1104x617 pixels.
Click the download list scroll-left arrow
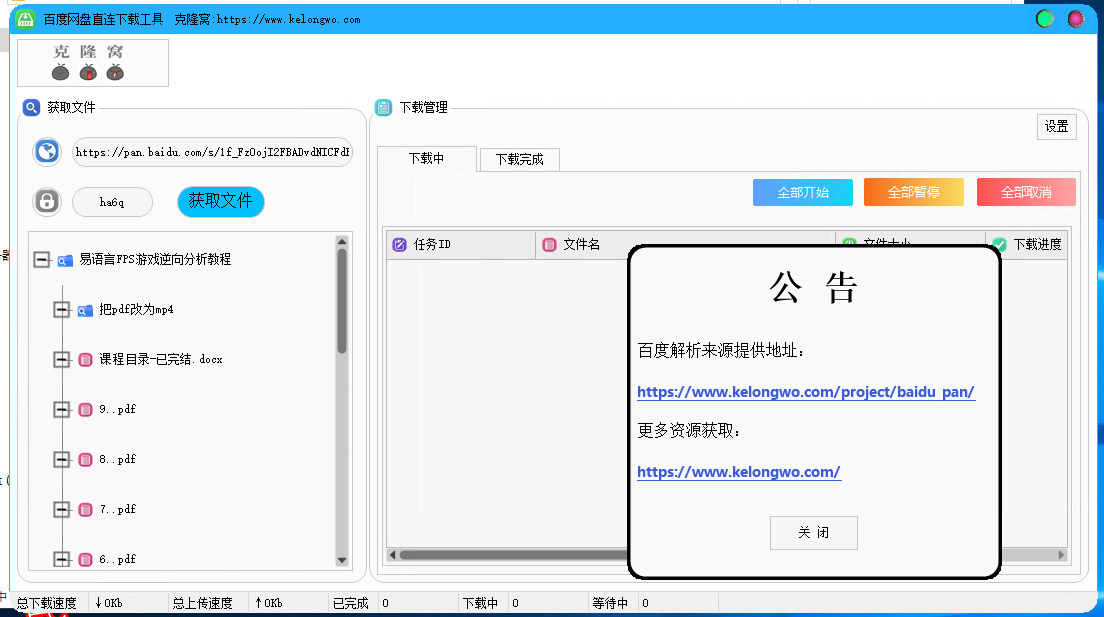pos(392,555)
